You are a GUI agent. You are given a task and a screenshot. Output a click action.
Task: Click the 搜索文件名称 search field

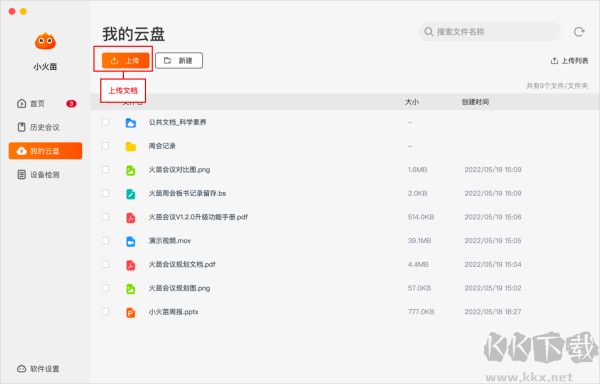[x=490, y=32]
